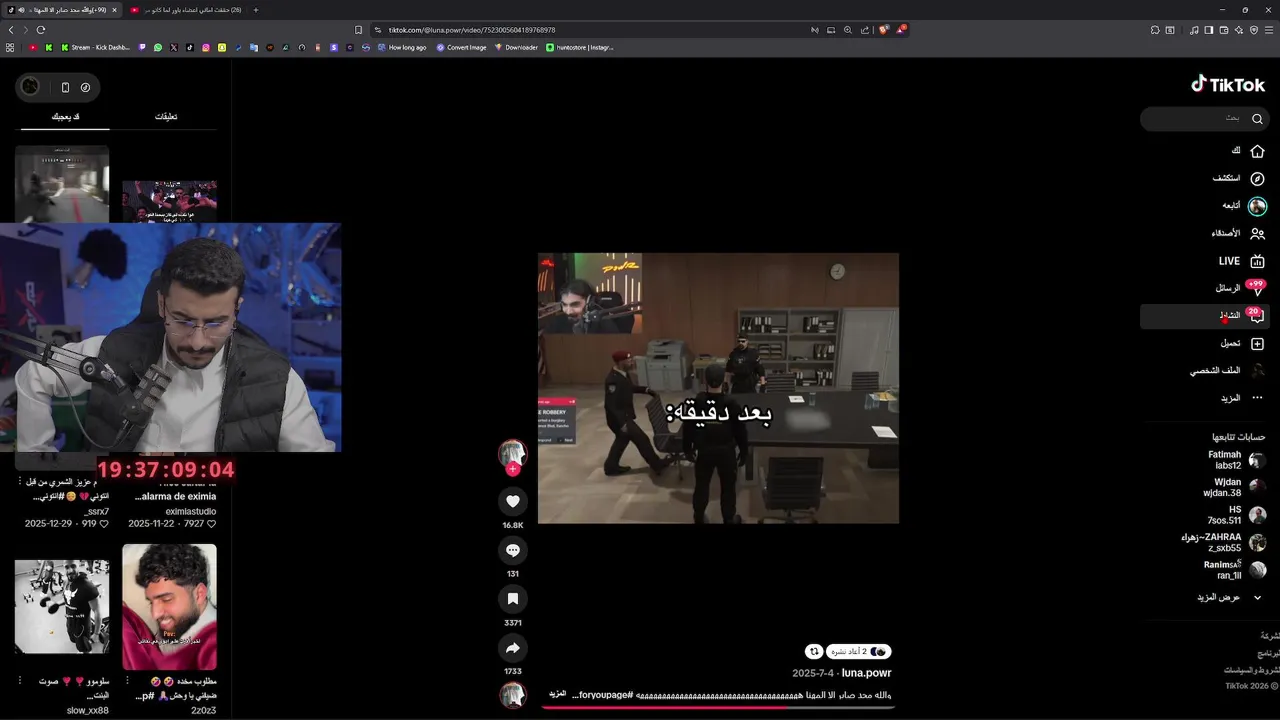Viewport: 1280px width, 720px height.
Task: Share the video (1733 shares)
Action: point(513,647)
